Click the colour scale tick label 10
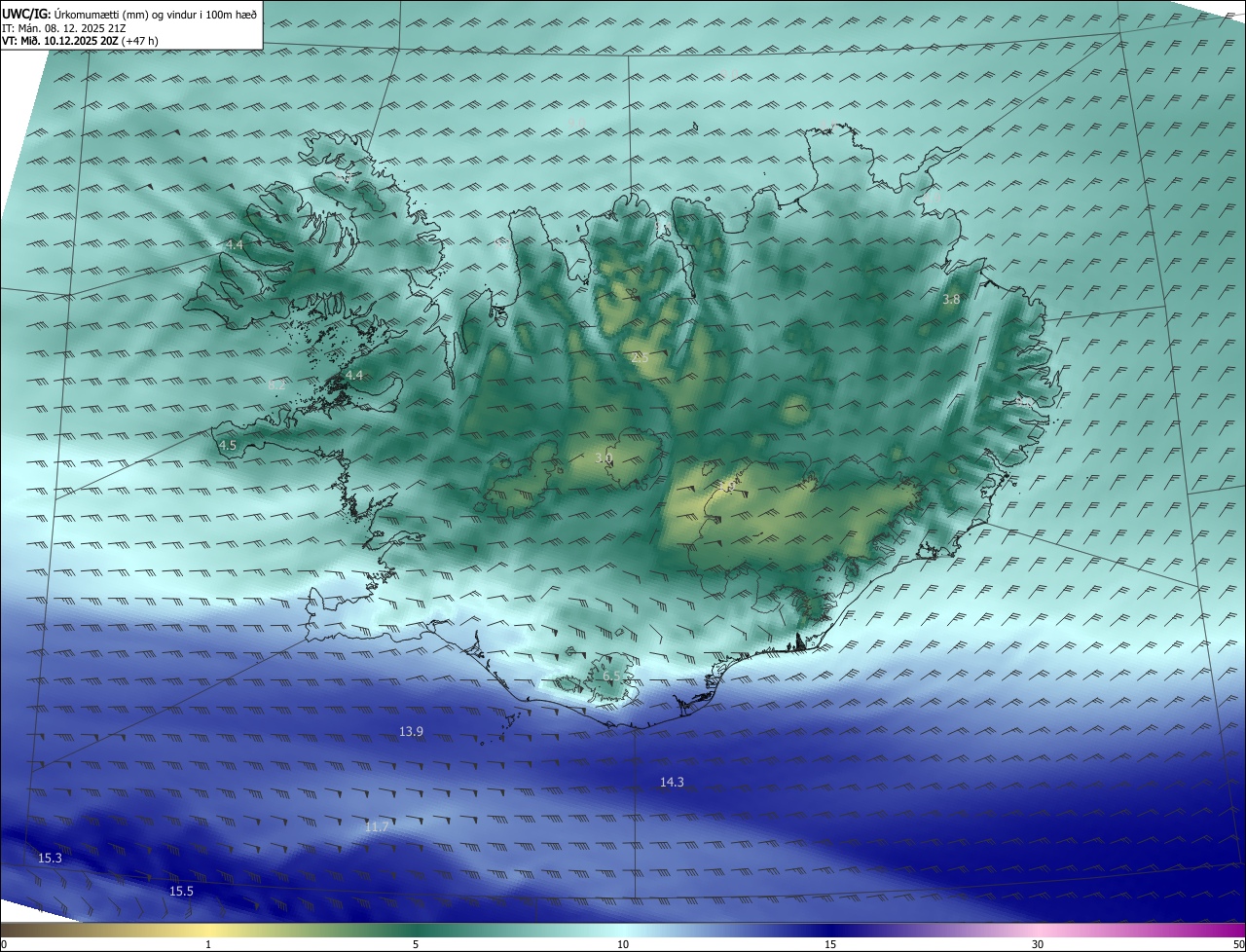Image resolution: width=1246 pixels, height=952 pixels. pyautogui.click(x=623, y=944)
